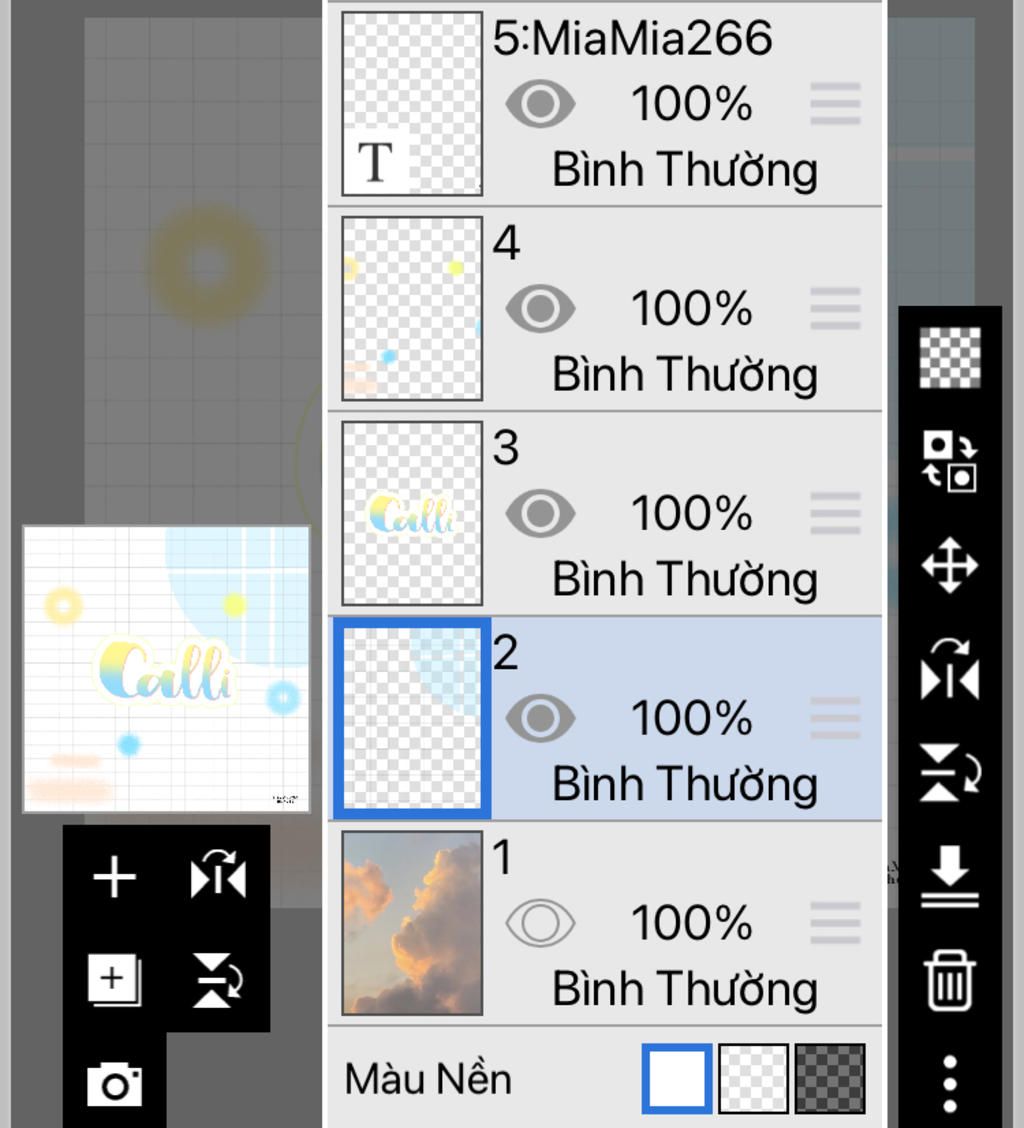This screenshot has height=1128, width=1024.
Task: Tap the plus icon to add a layer
Action: 114,877
